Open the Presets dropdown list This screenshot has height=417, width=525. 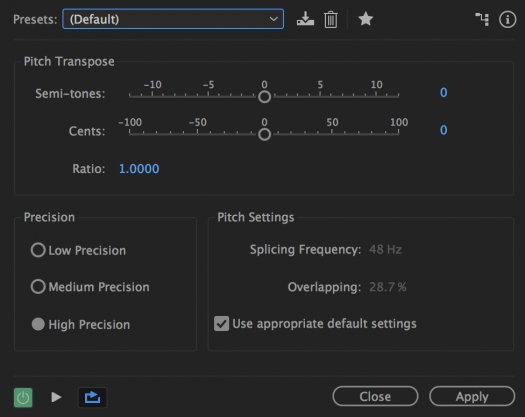173,19
